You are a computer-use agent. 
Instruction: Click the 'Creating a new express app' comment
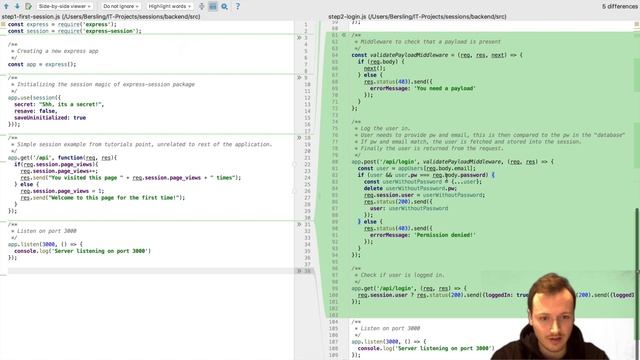[x=55, y=51]
